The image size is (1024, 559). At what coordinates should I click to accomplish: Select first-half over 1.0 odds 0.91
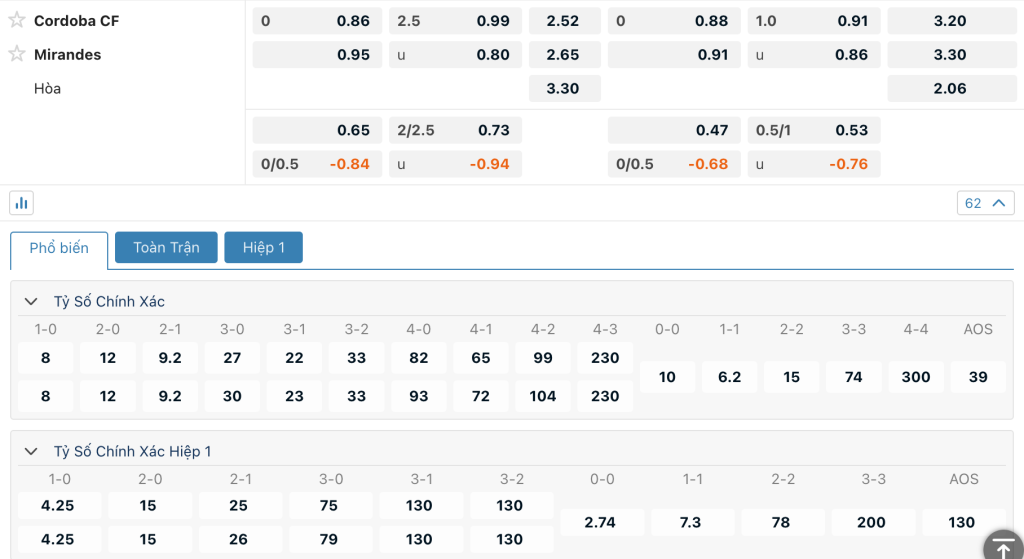[x=814, y=21]
